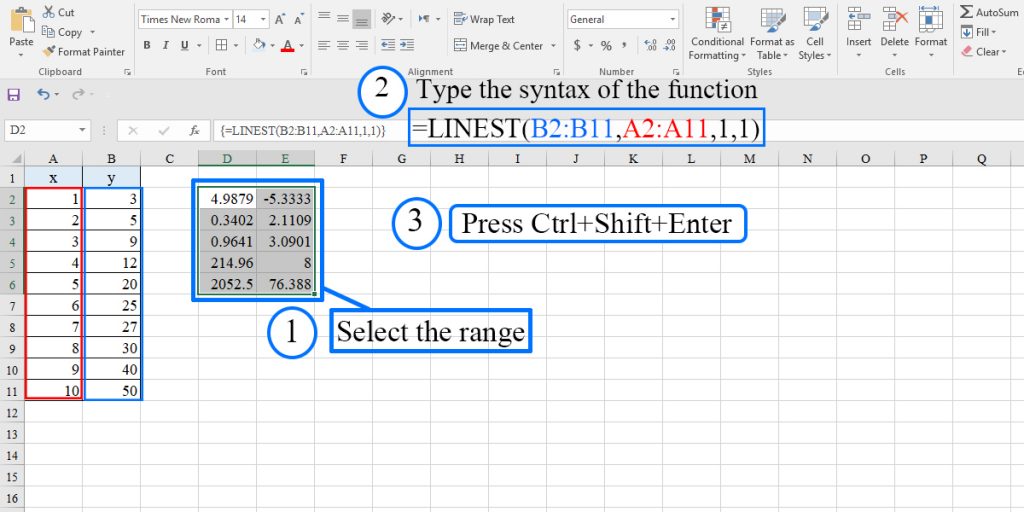Open the Fill menu

point(979,32)
